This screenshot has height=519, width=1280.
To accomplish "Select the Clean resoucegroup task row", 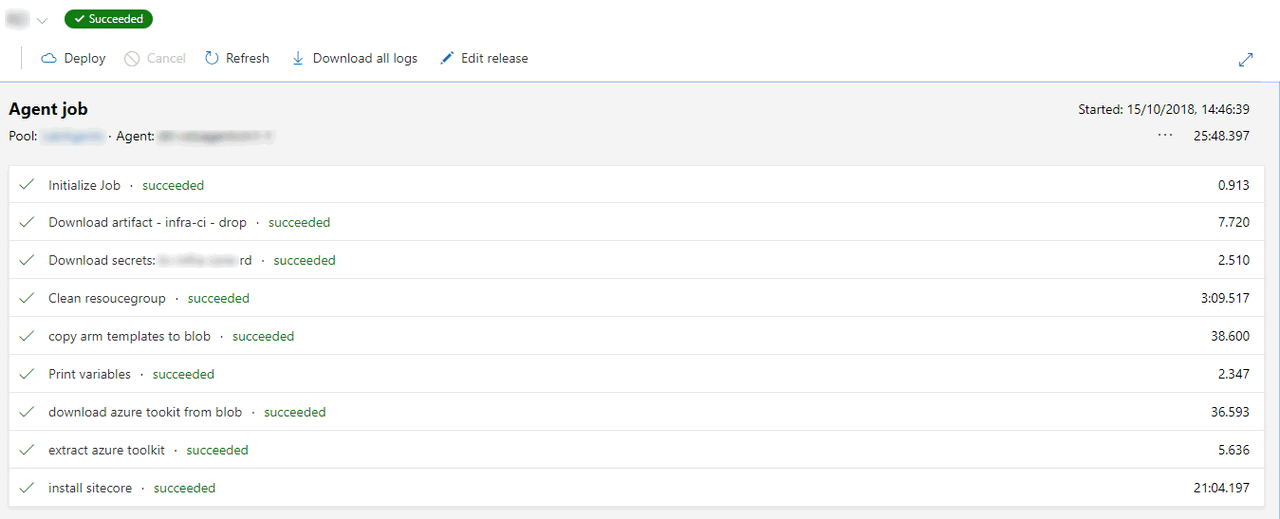I will click(107, 299).
